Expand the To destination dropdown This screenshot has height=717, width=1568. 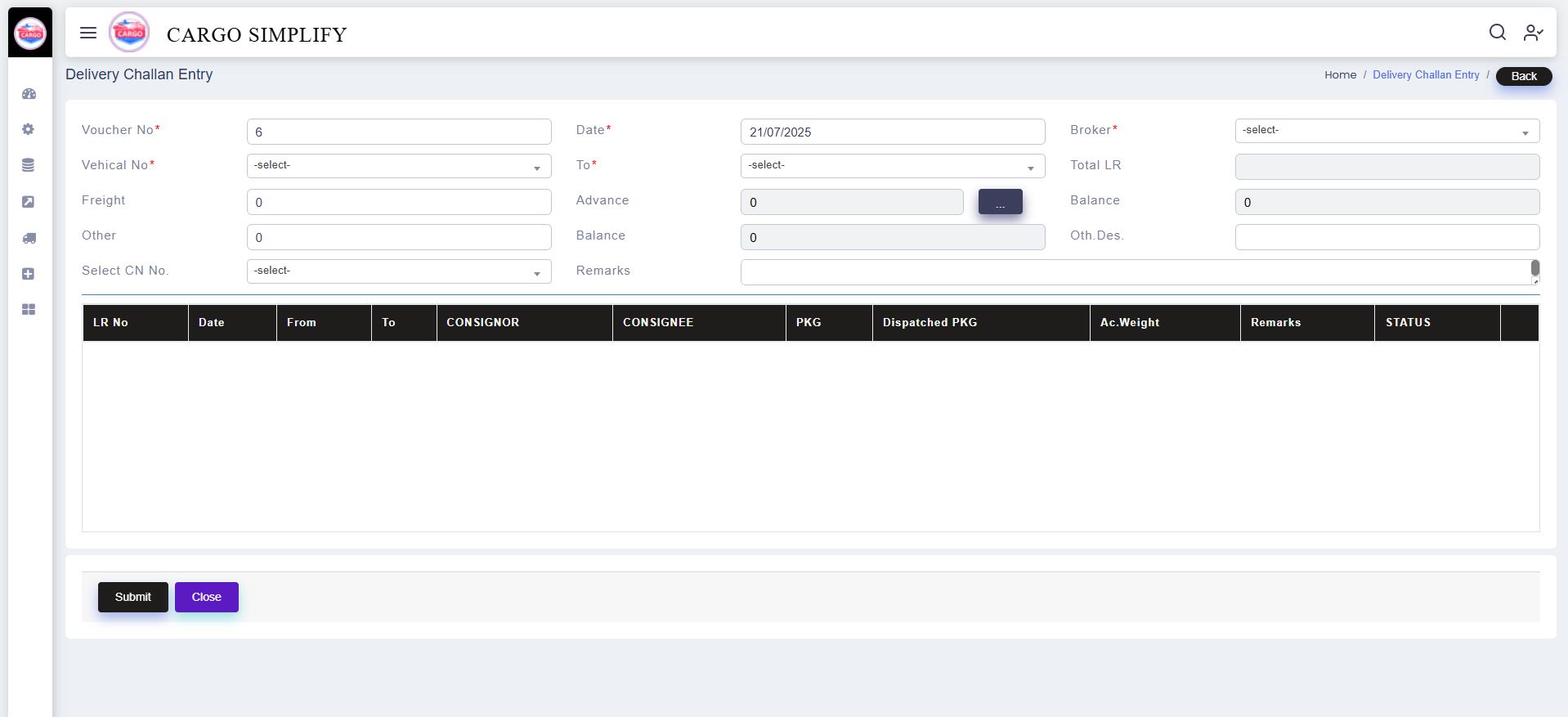(x=892, y=166)
